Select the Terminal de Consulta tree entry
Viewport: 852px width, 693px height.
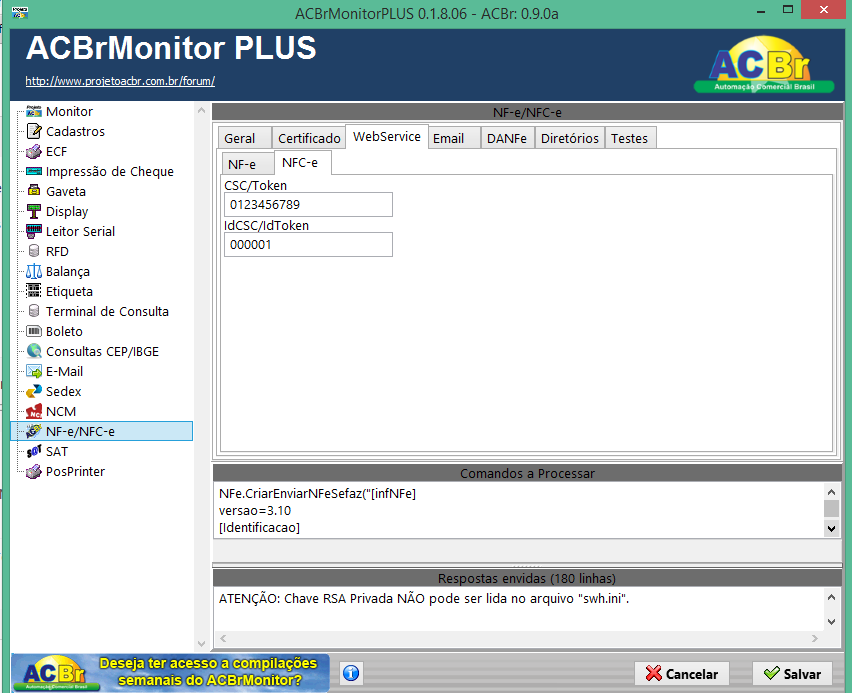click(107, 311)
